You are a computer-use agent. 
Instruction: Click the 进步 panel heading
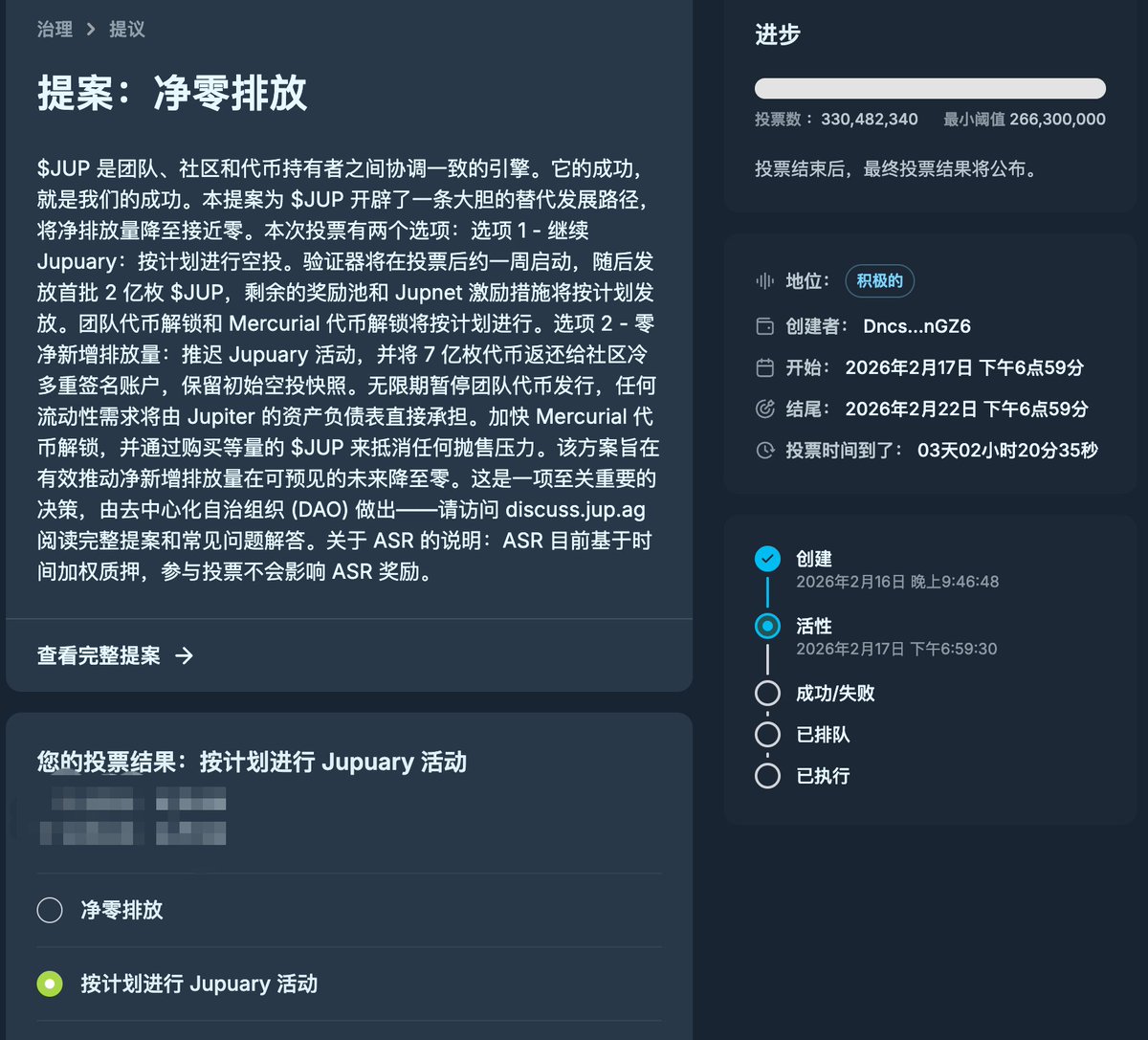pos(778,34)
